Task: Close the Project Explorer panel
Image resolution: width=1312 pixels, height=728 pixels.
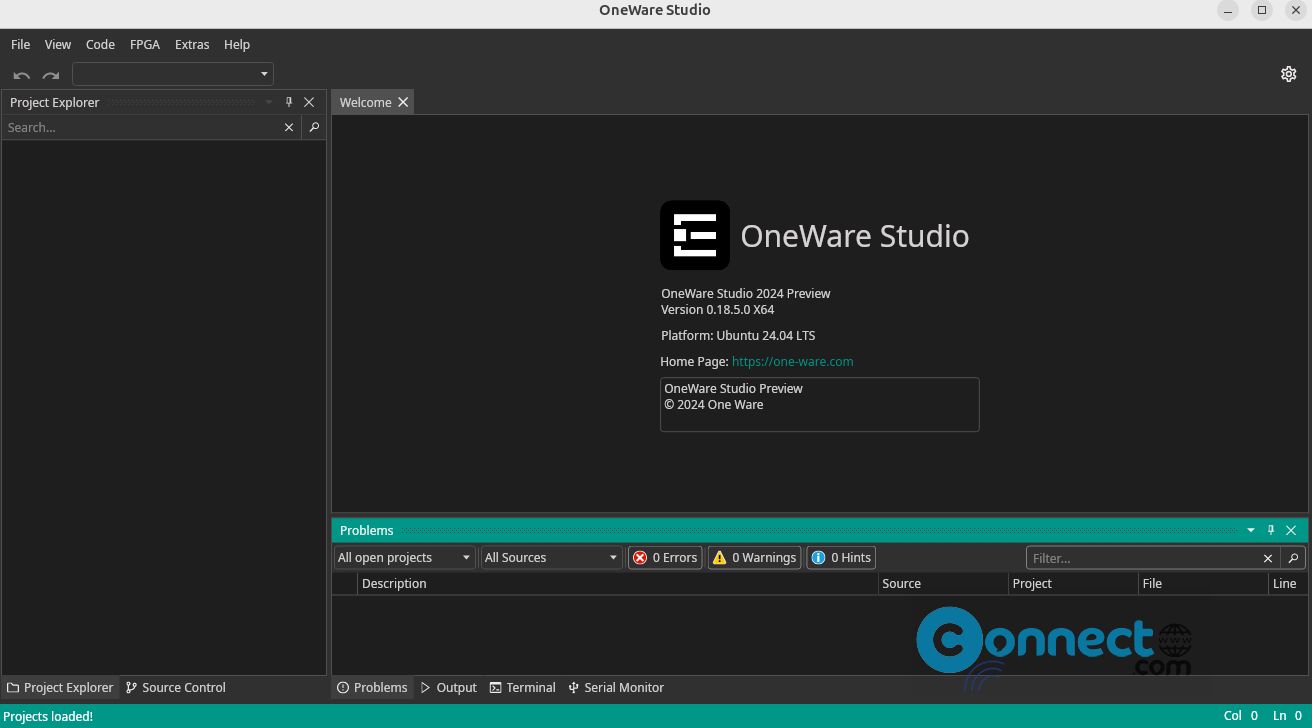Action: 309,102
